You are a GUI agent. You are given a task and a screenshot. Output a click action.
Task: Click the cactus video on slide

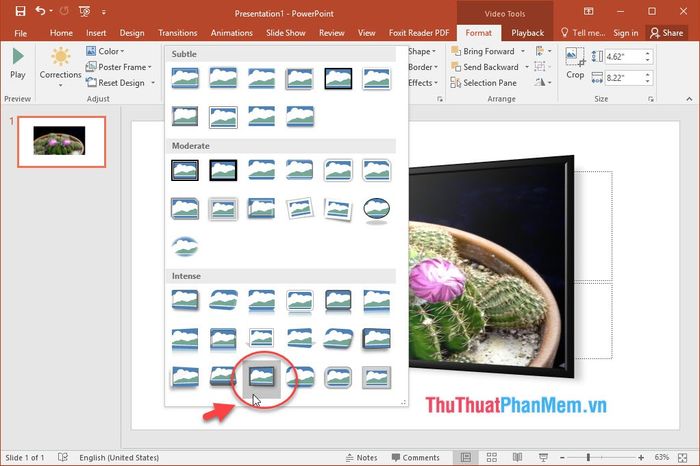[x=491, y=268]
